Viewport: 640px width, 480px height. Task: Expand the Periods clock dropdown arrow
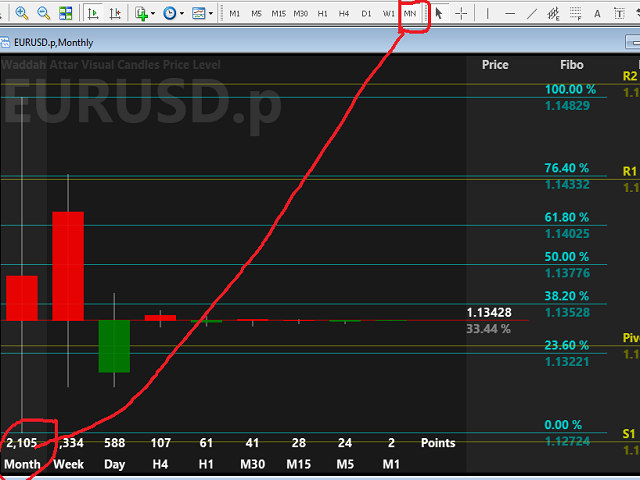coord(182,13)
